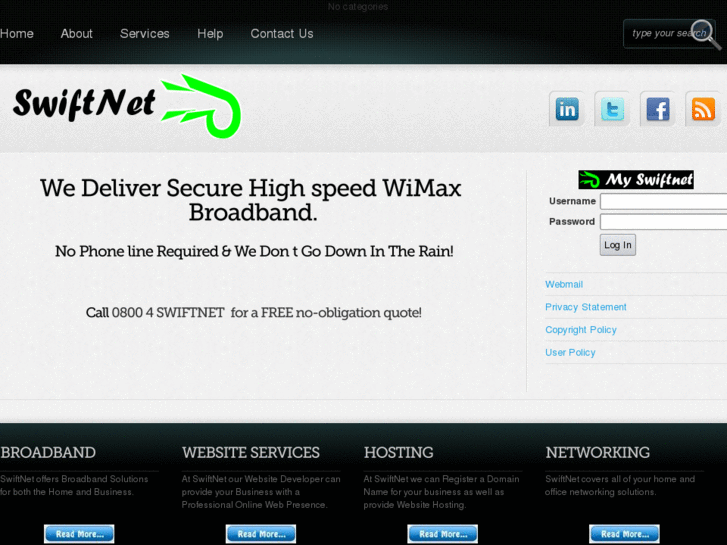Open the Copyright Policy link

tap(581, 330)
